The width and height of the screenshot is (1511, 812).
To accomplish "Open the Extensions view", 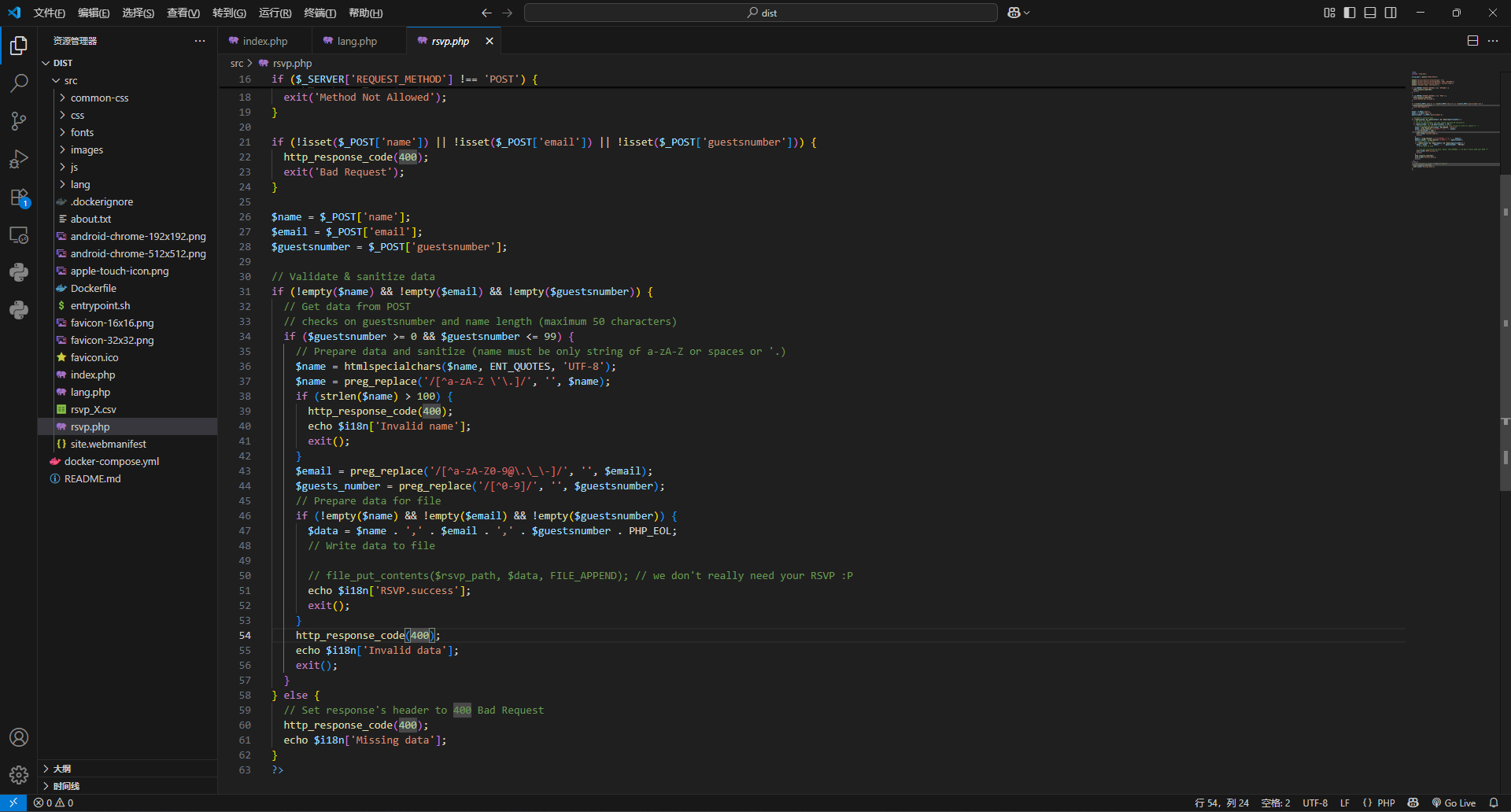I will coord(19,197).
